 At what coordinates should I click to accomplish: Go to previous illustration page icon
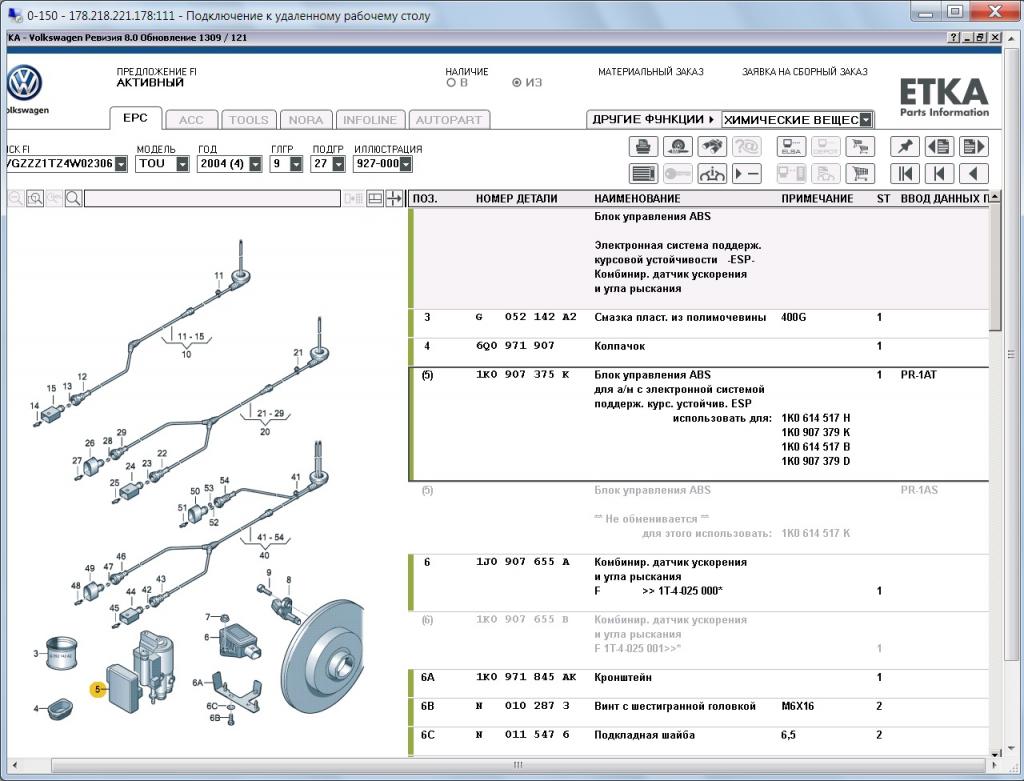pyautogui.click(x=940, y=146)
